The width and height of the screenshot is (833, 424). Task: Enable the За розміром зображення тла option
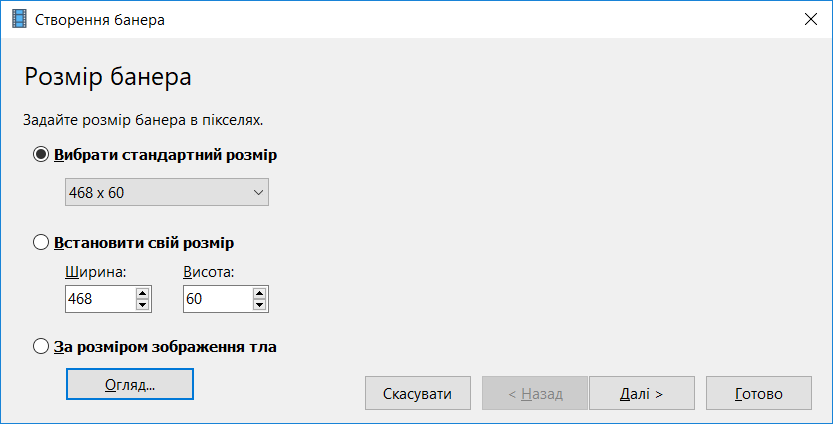click(41, 346)
